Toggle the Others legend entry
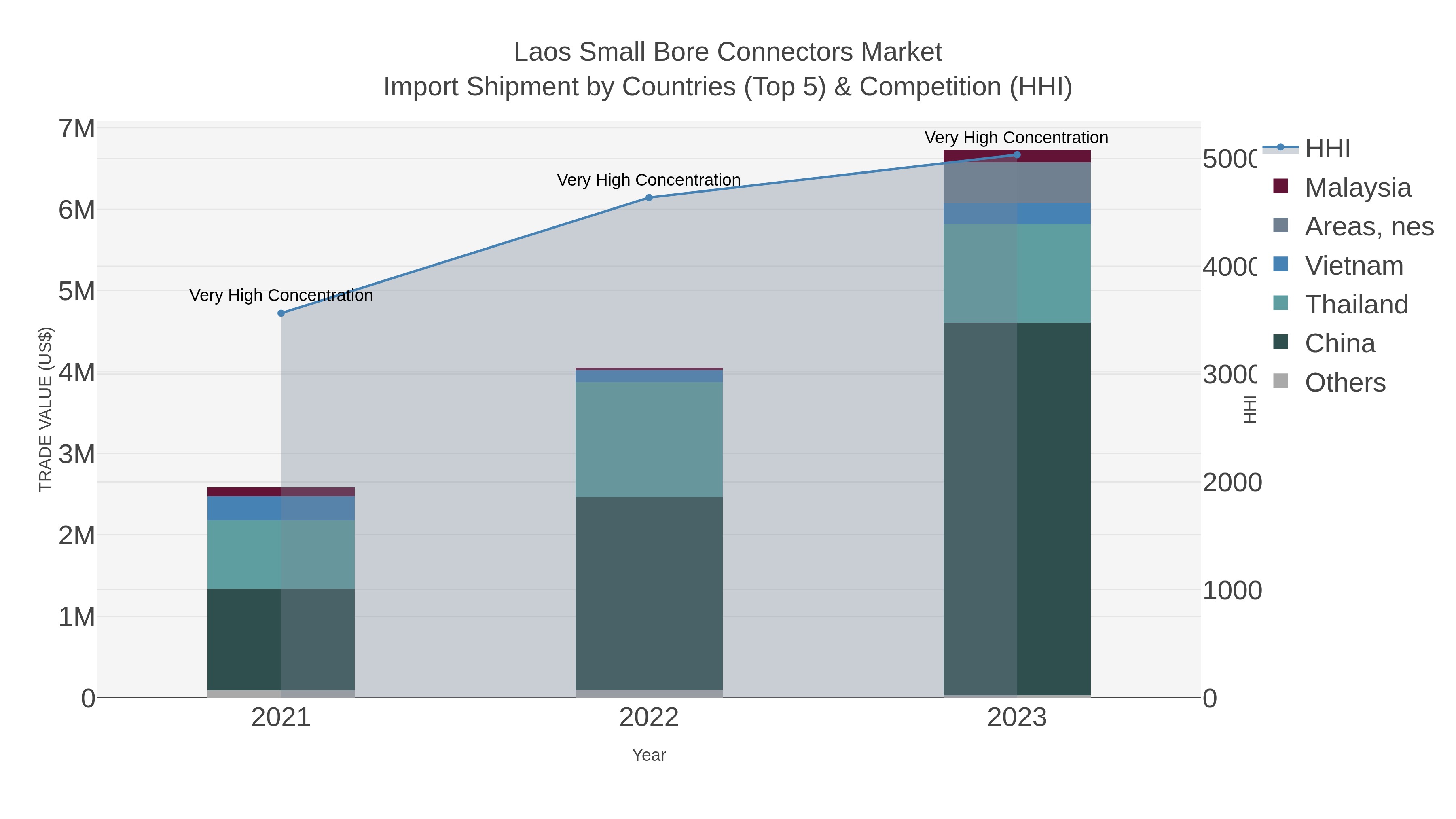The height and width of the screenshot is (819, 1456). pyautogui.click(x=1329, y=382)
